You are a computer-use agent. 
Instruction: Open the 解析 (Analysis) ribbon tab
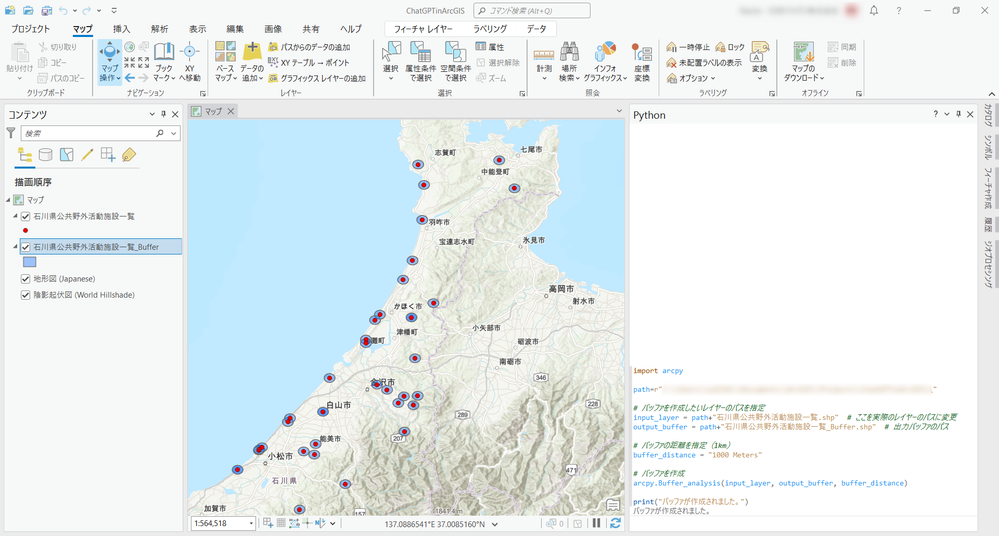click(x=159, y=29)
